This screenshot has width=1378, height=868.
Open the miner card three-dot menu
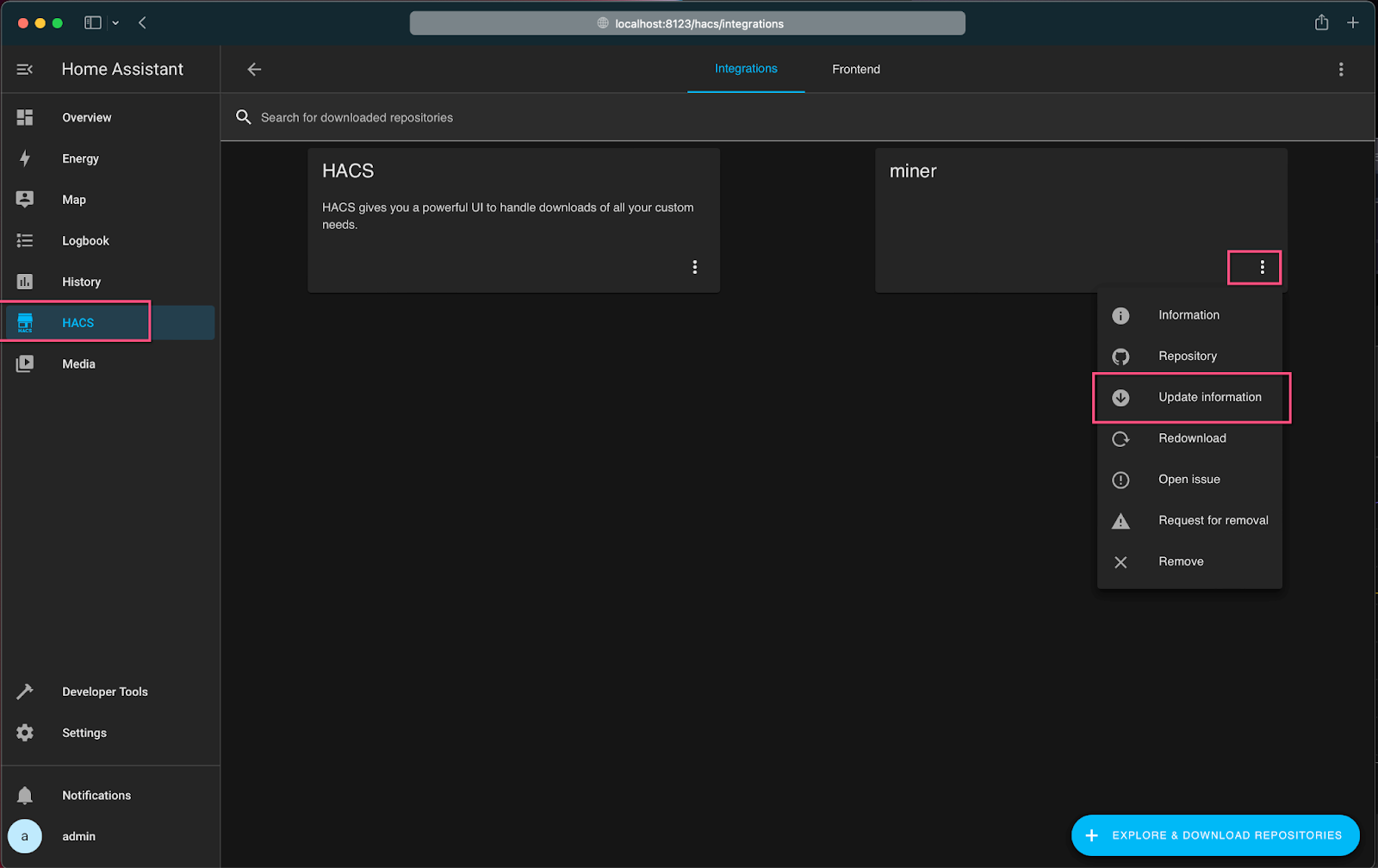coord(1263,267)
